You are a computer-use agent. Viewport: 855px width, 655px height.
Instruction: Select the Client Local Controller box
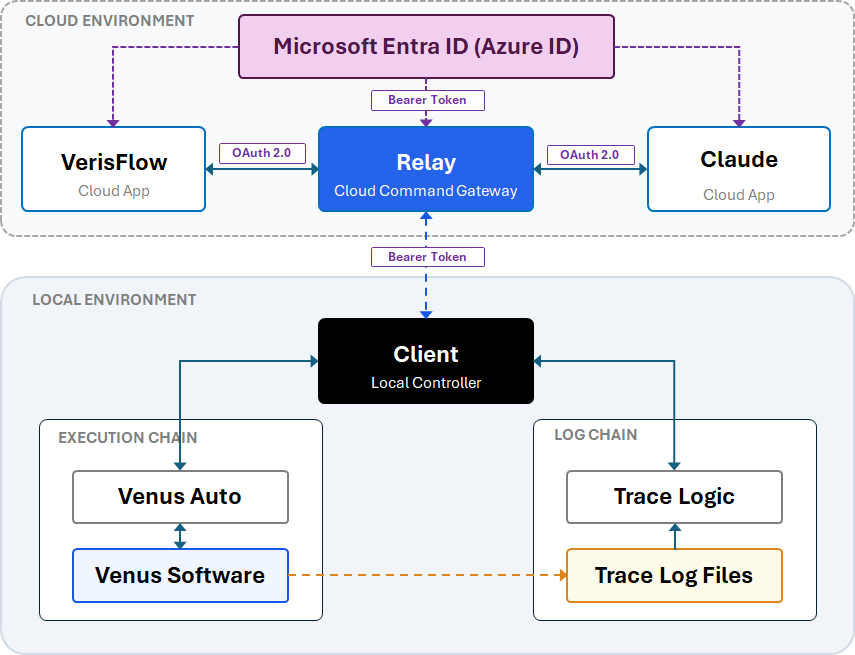[426, 361]
